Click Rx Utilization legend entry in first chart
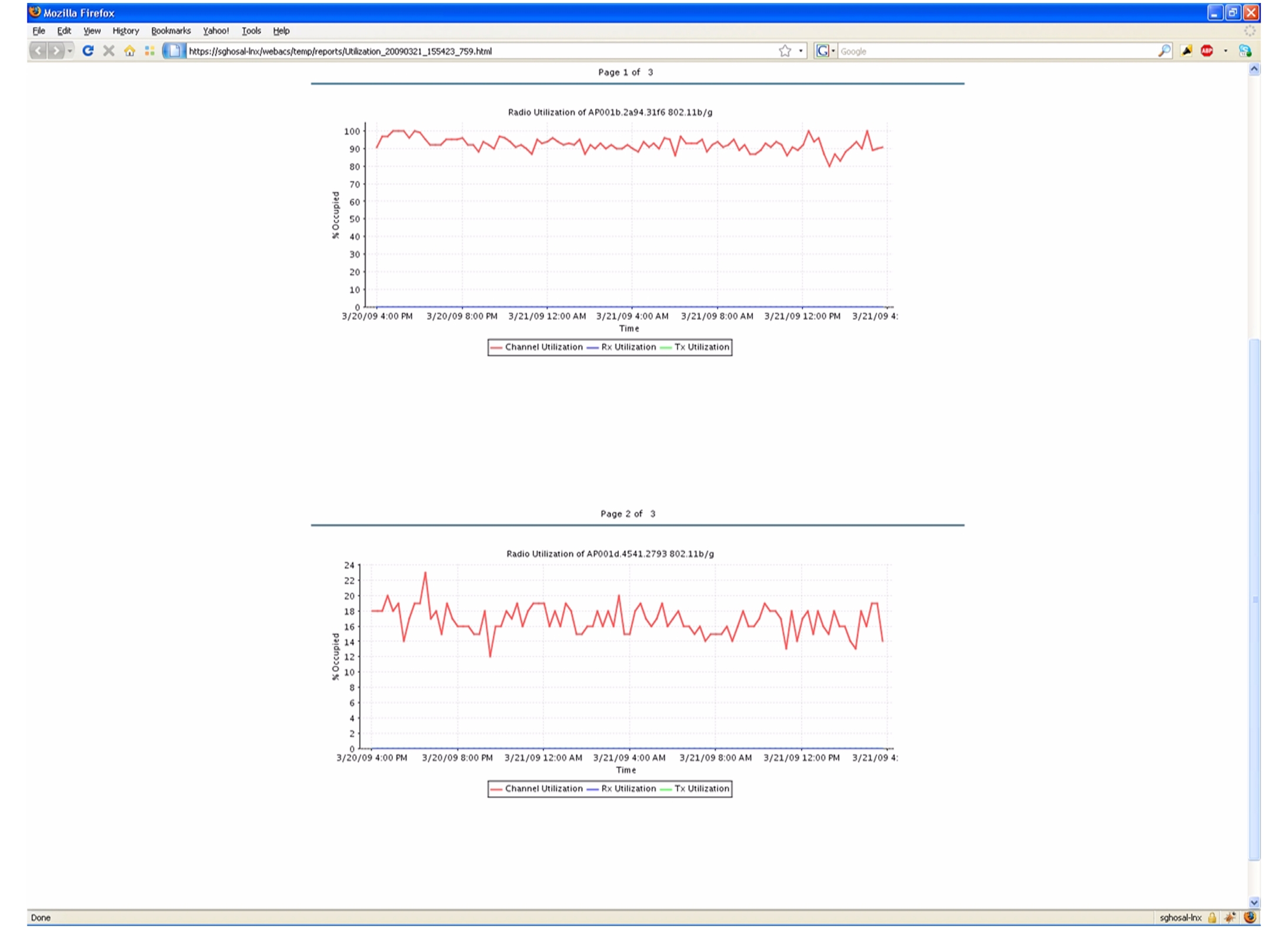Screen dimensions: 1288x929 621,347
